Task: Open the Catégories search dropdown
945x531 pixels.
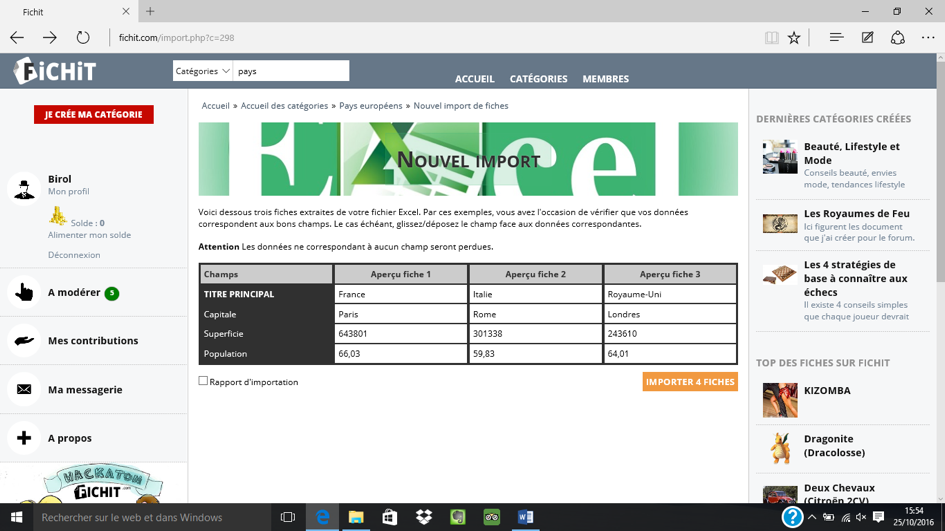Action: pyautogui.click(x=203, y=71)
